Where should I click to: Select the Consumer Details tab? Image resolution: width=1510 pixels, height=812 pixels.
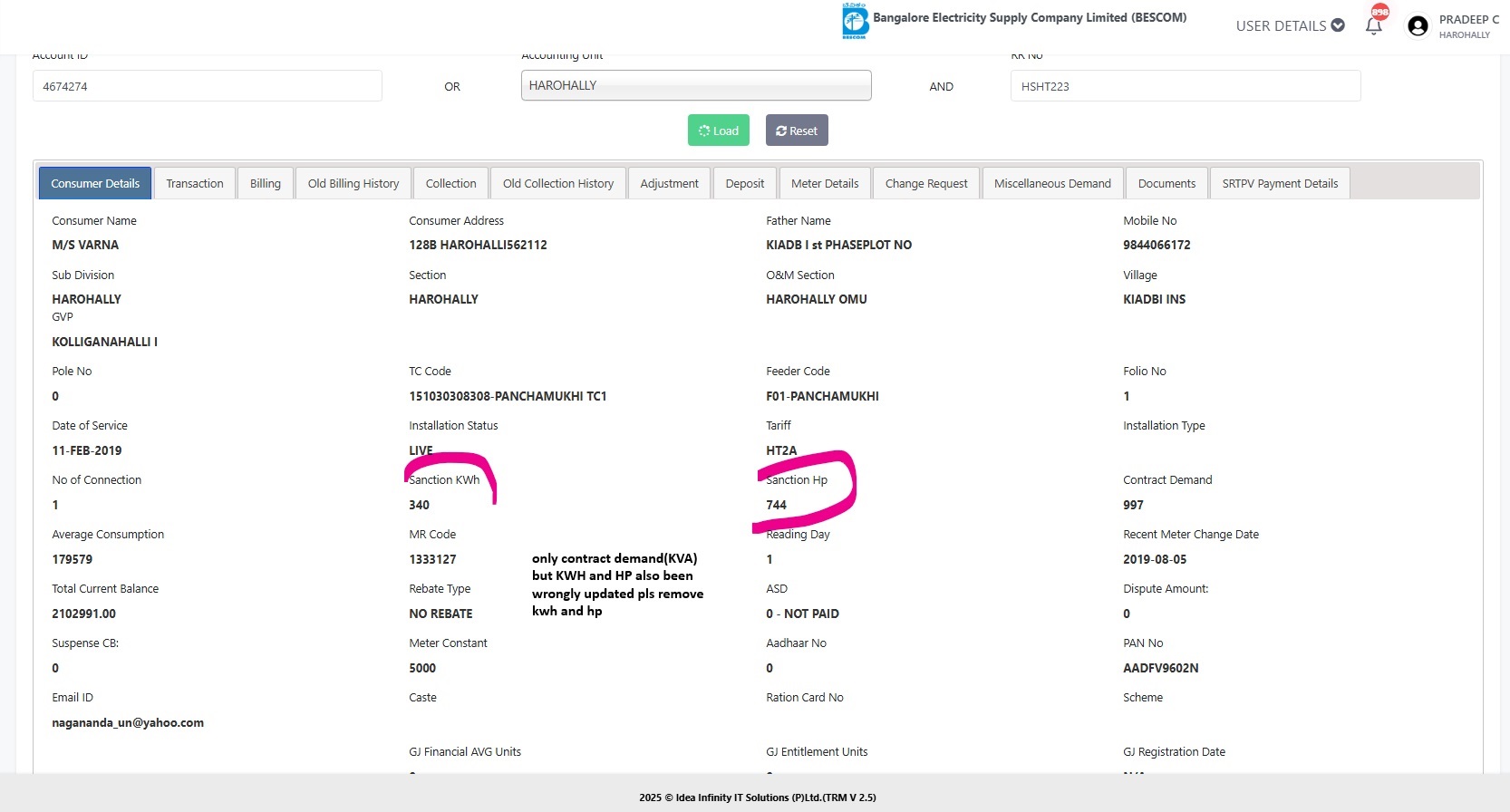click(x=95, y=183)
